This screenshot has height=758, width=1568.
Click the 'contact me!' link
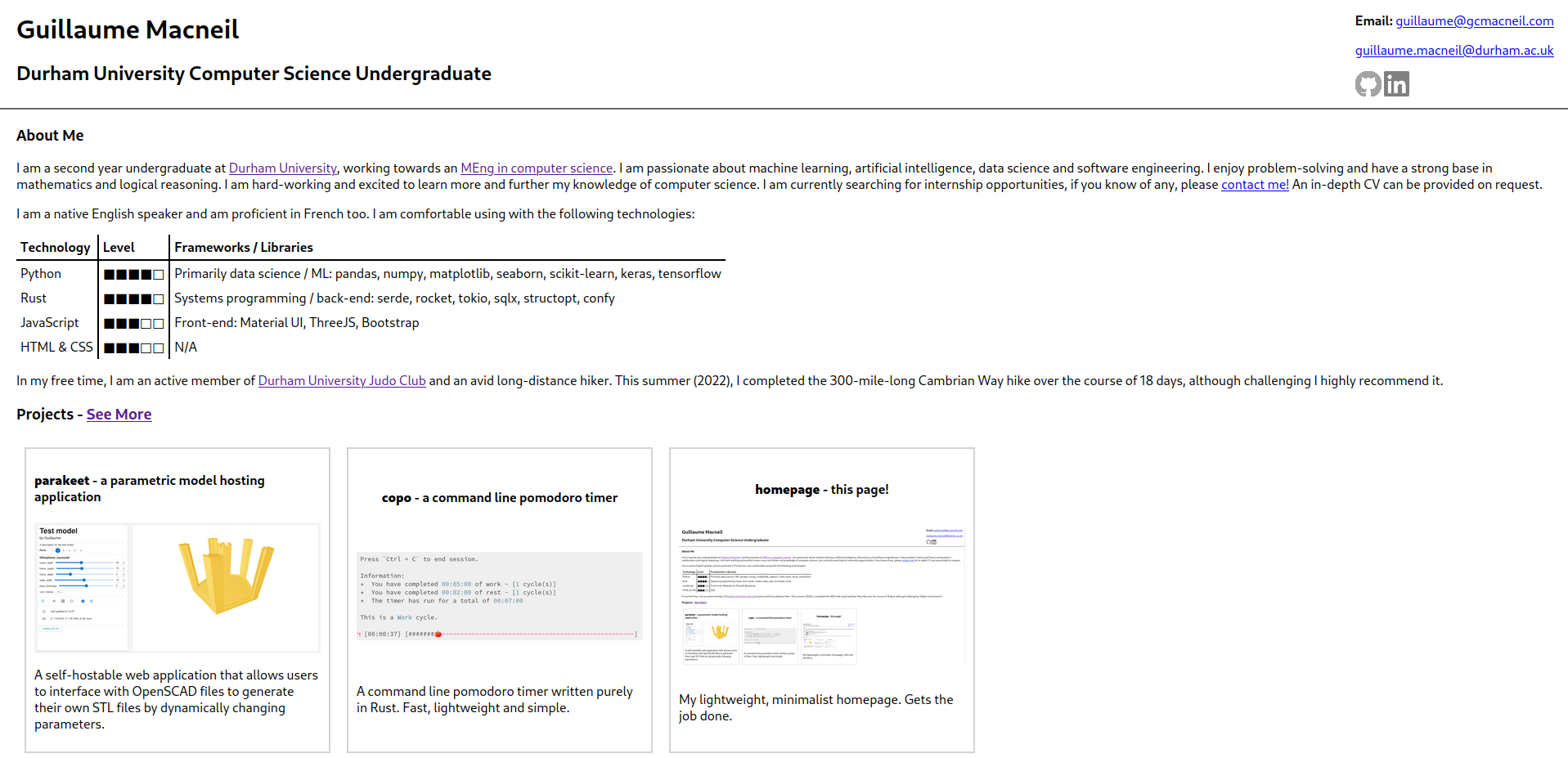coord(1255,185)
